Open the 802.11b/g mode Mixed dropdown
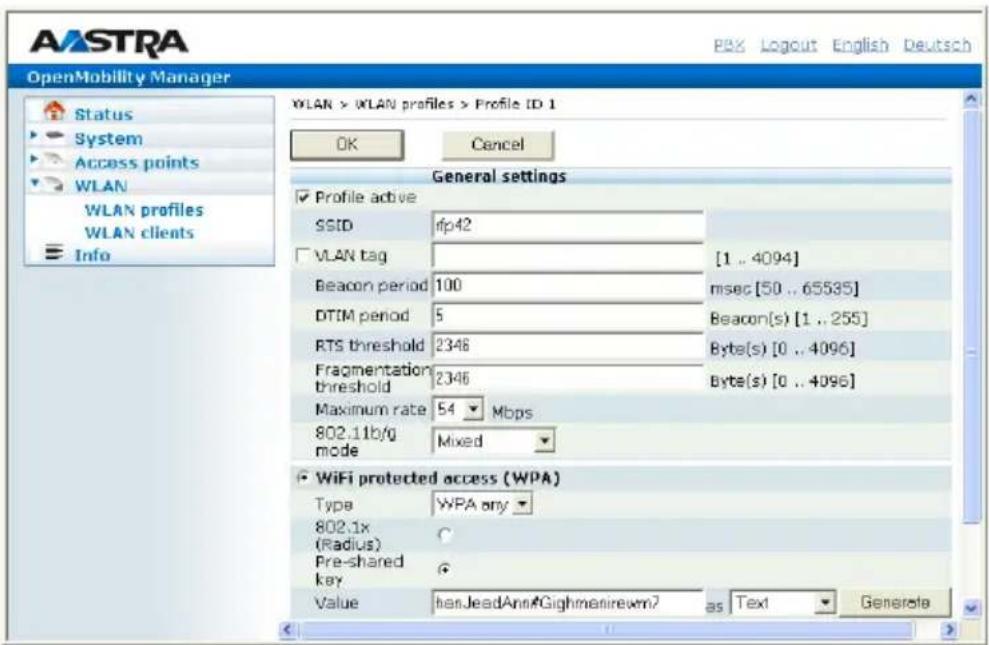Screen dimensions: 989x645 click(x=494, y=441)
